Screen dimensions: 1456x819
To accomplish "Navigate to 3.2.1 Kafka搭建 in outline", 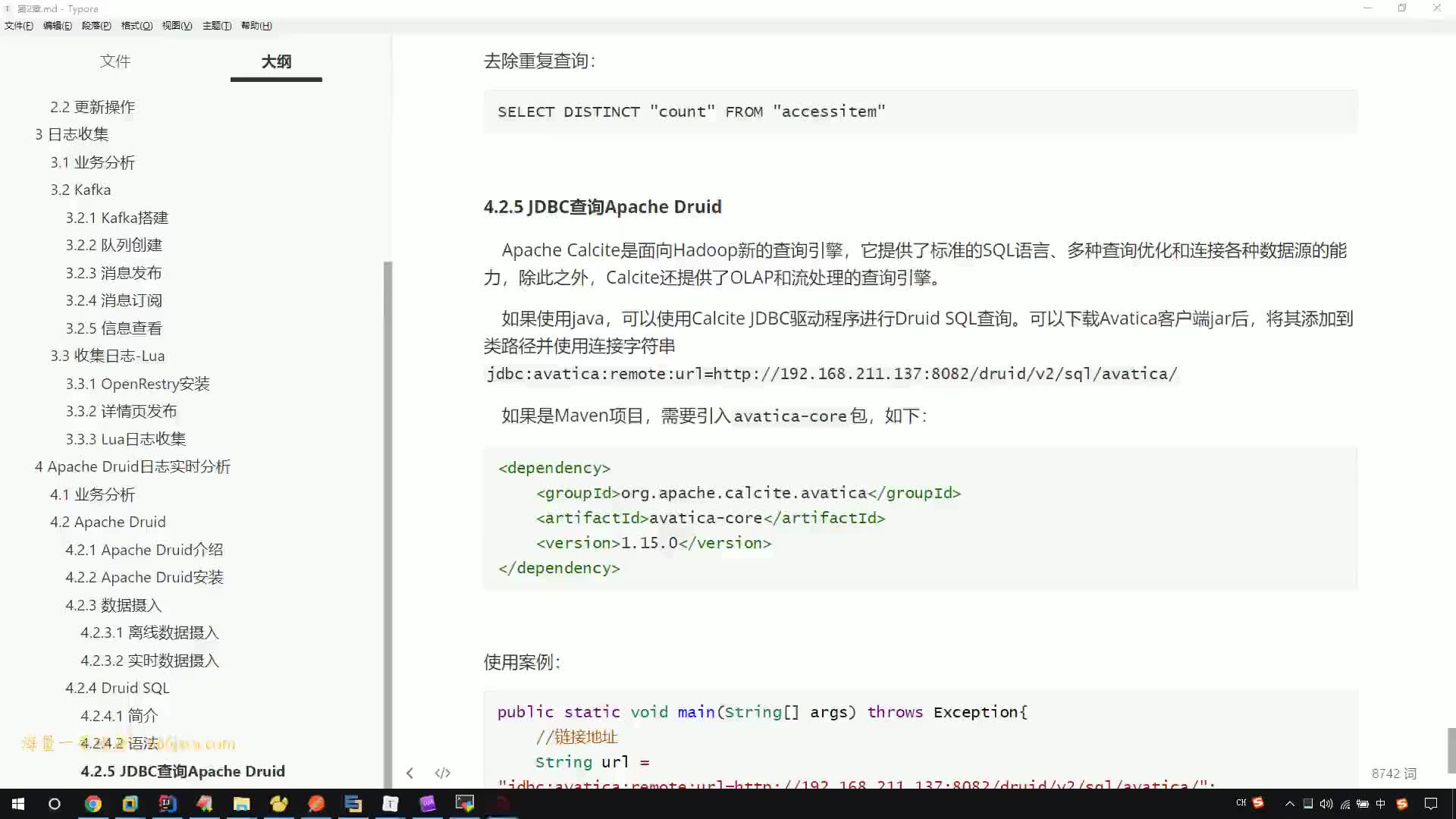I will coord(117,218).
